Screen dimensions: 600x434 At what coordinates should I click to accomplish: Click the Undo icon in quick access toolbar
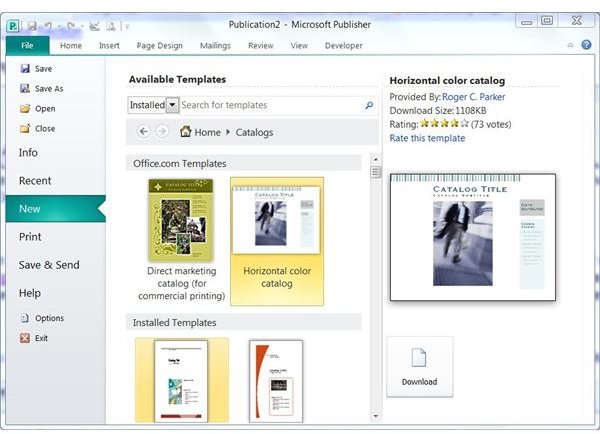click(x=48, y=26)
